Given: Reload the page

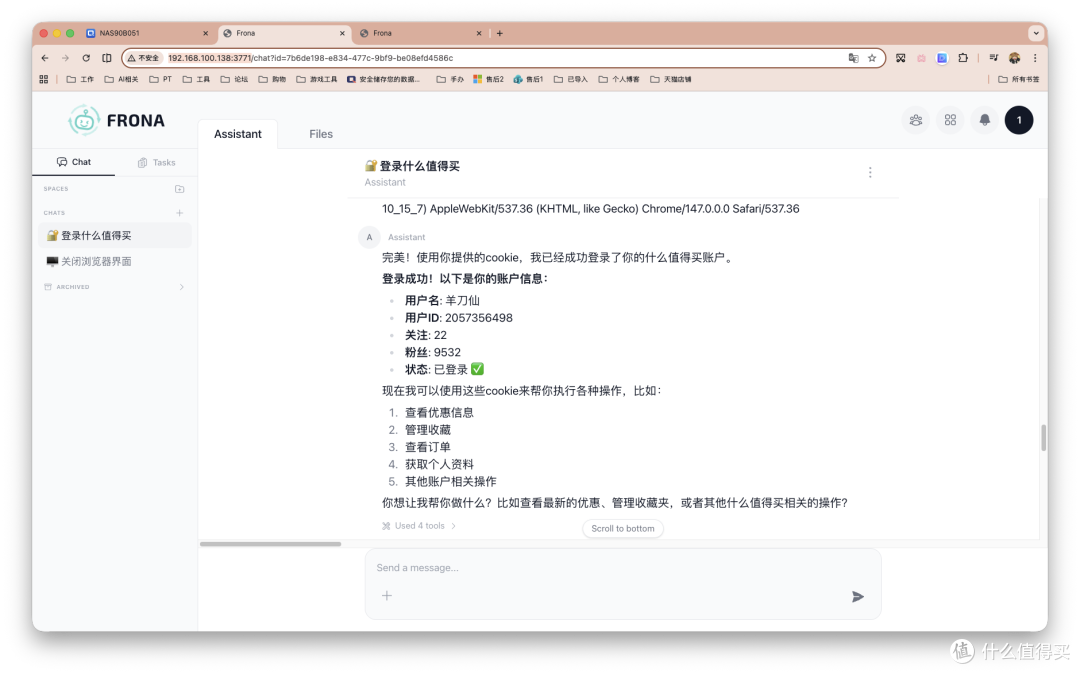Looking at the screenshot, I should tap(86, 58).
